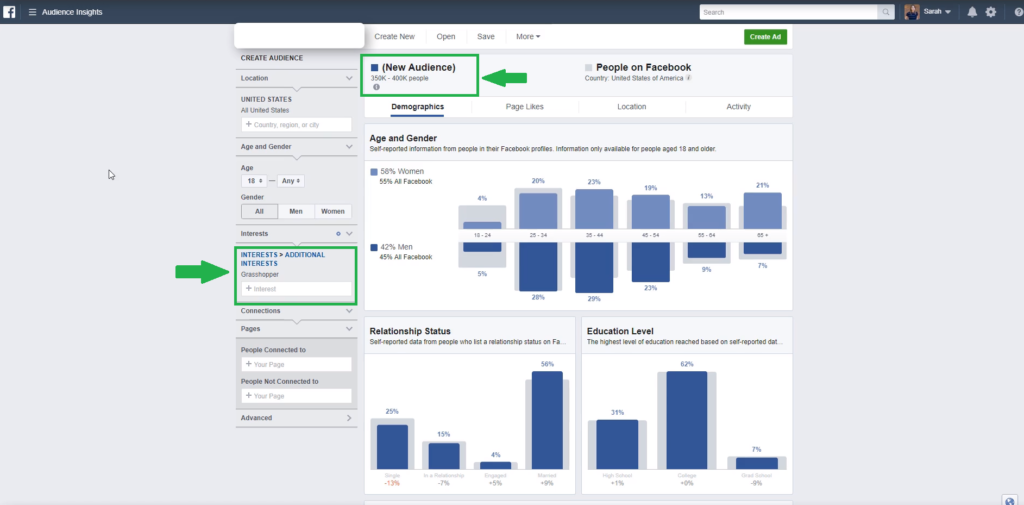Click the Audience Insights title
Viewport: 1024px width, 505px height.
pyautogui.click(x=72, y=12)
